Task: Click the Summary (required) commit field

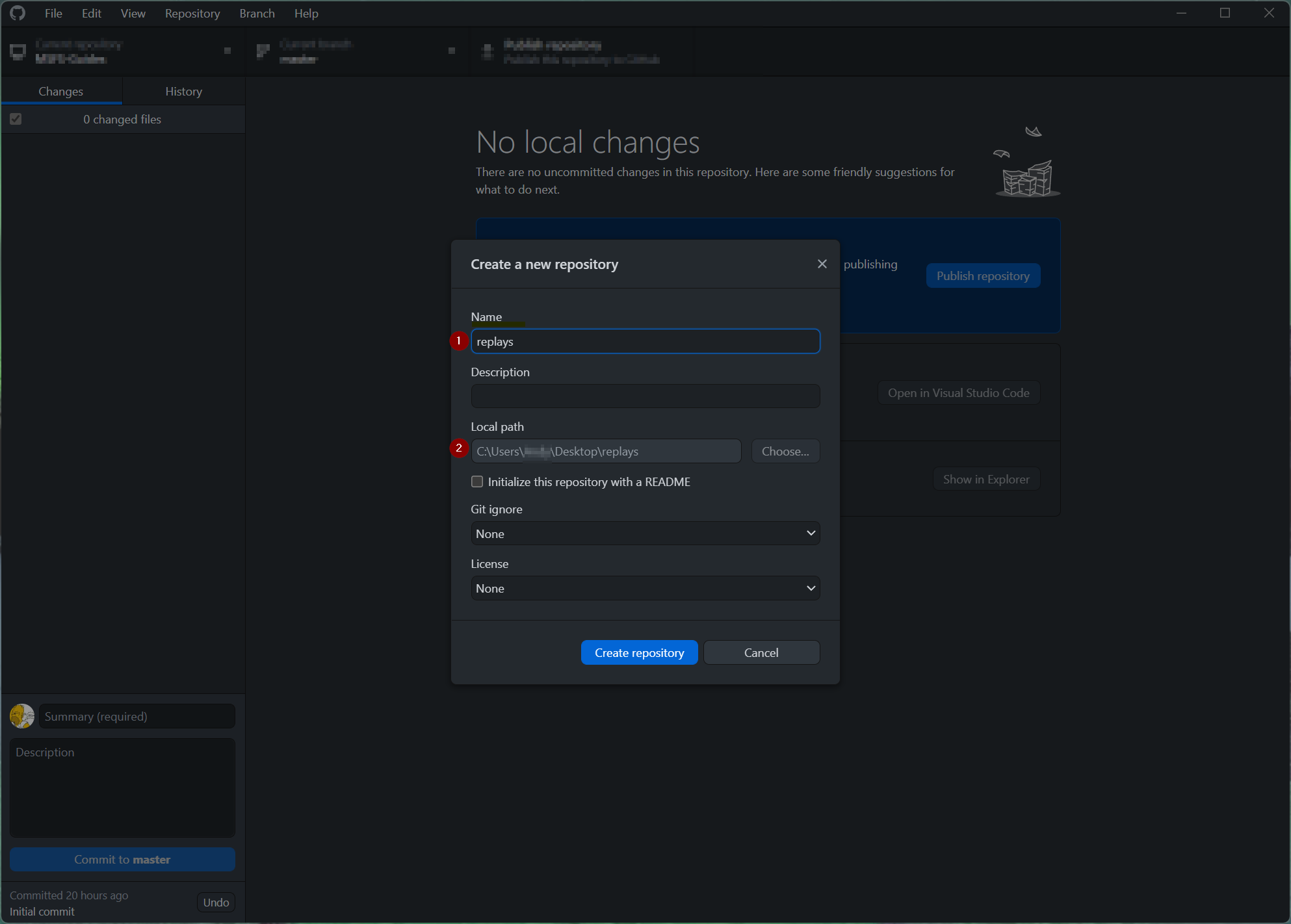Action: pos(137,716)
